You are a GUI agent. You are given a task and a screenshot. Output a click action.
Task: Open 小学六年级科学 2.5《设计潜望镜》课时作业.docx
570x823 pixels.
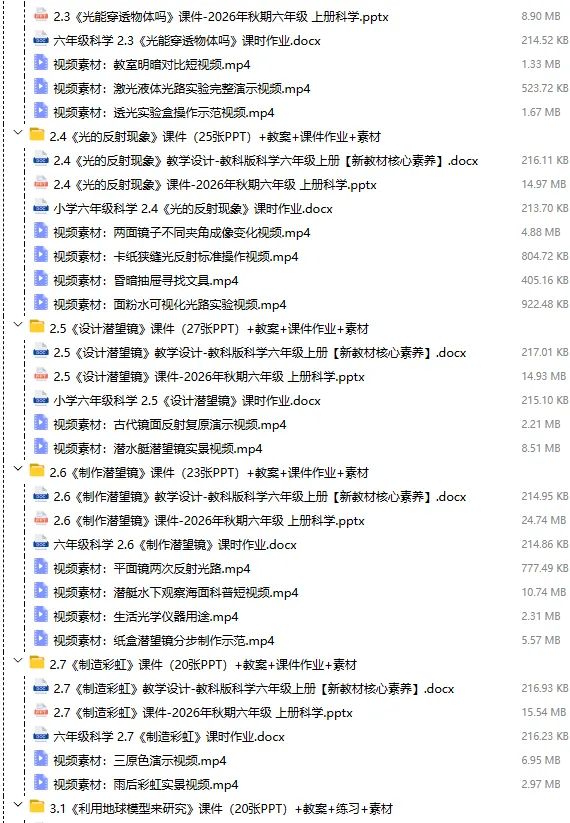click(x=187, y=400)
